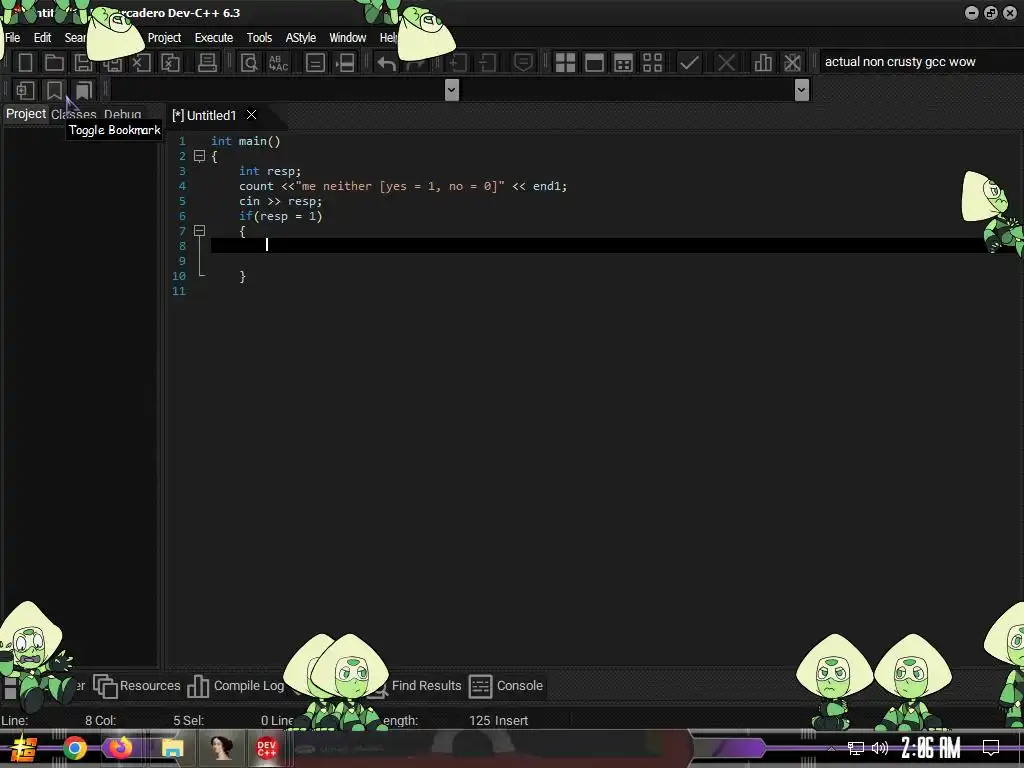Open the notification center icon
Image resolution: width=1024 pixels, height=768 pixels.
click(991, 748)
